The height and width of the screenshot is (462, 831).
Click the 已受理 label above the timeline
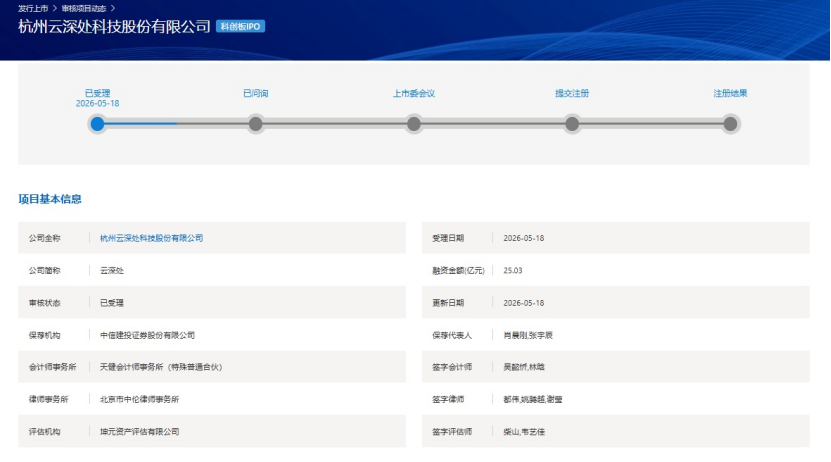coord(98,93)
